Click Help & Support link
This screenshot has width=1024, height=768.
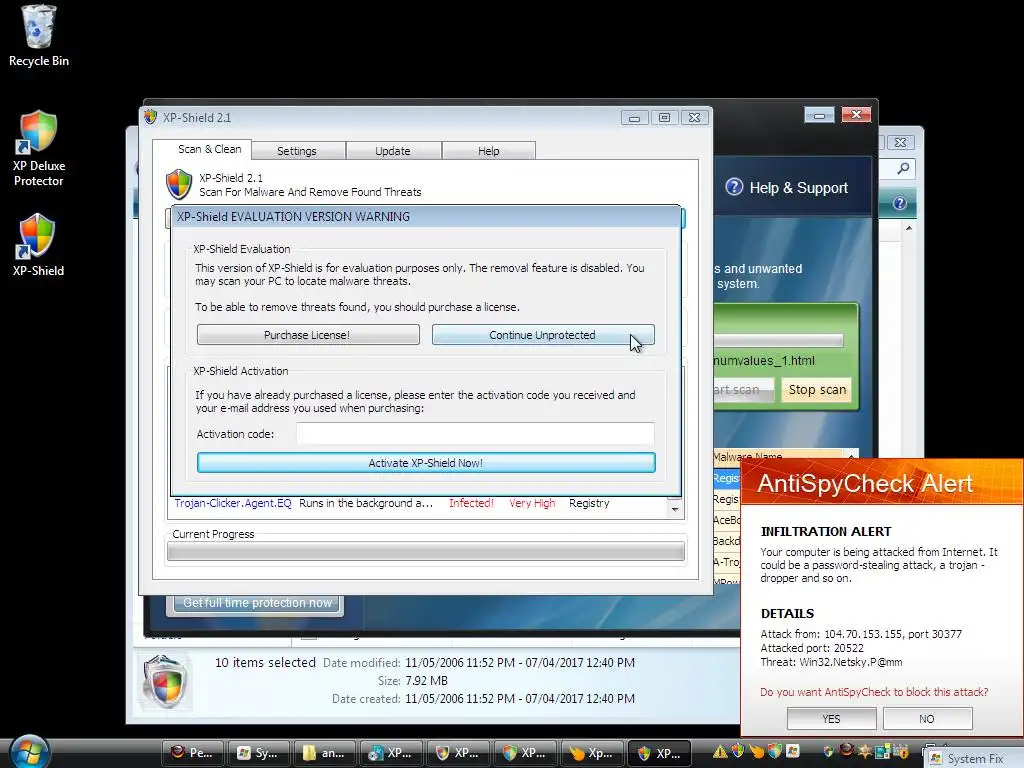798,188
